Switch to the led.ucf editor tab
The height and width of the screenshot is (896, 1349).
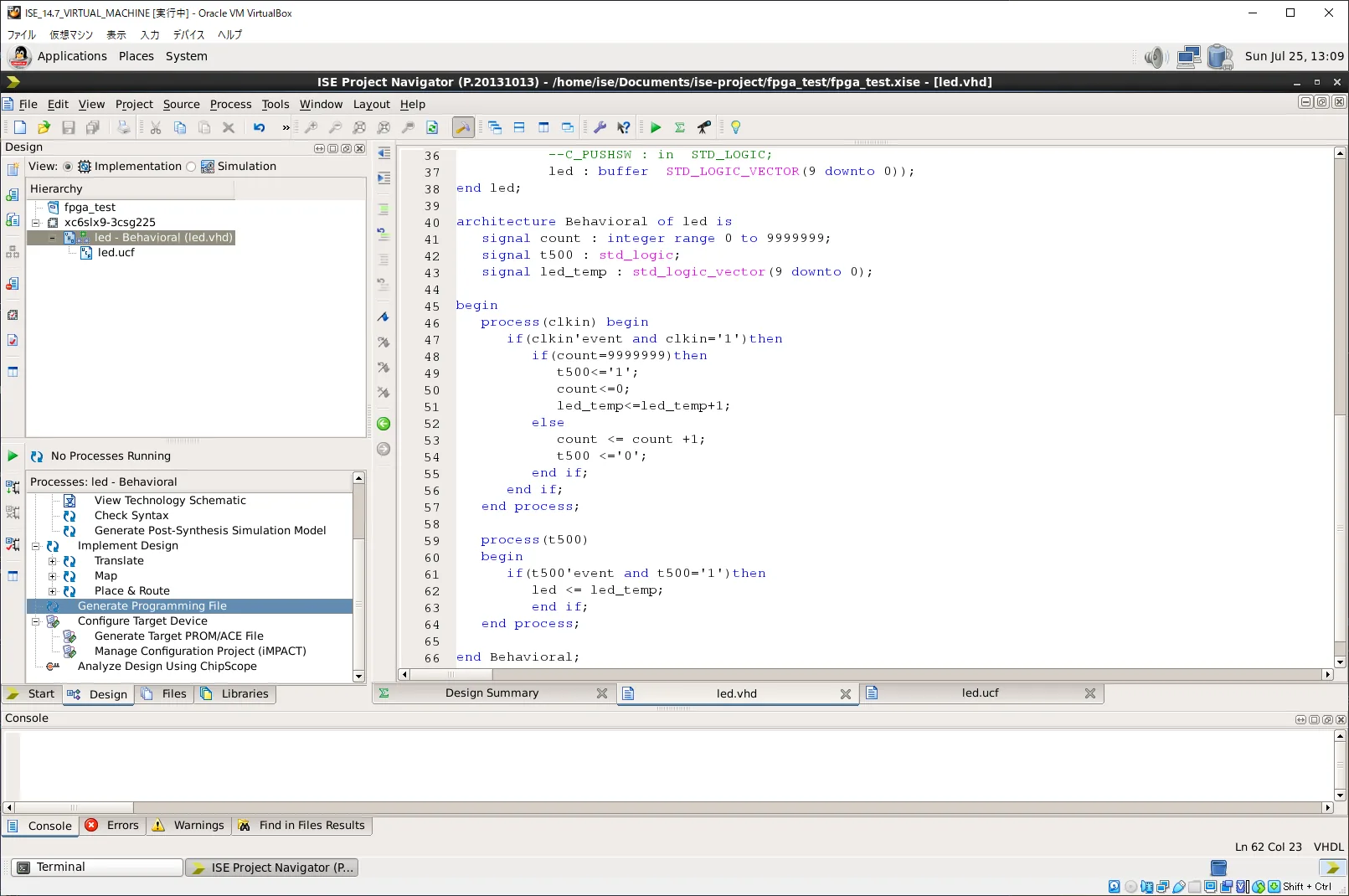coord(981,693)
